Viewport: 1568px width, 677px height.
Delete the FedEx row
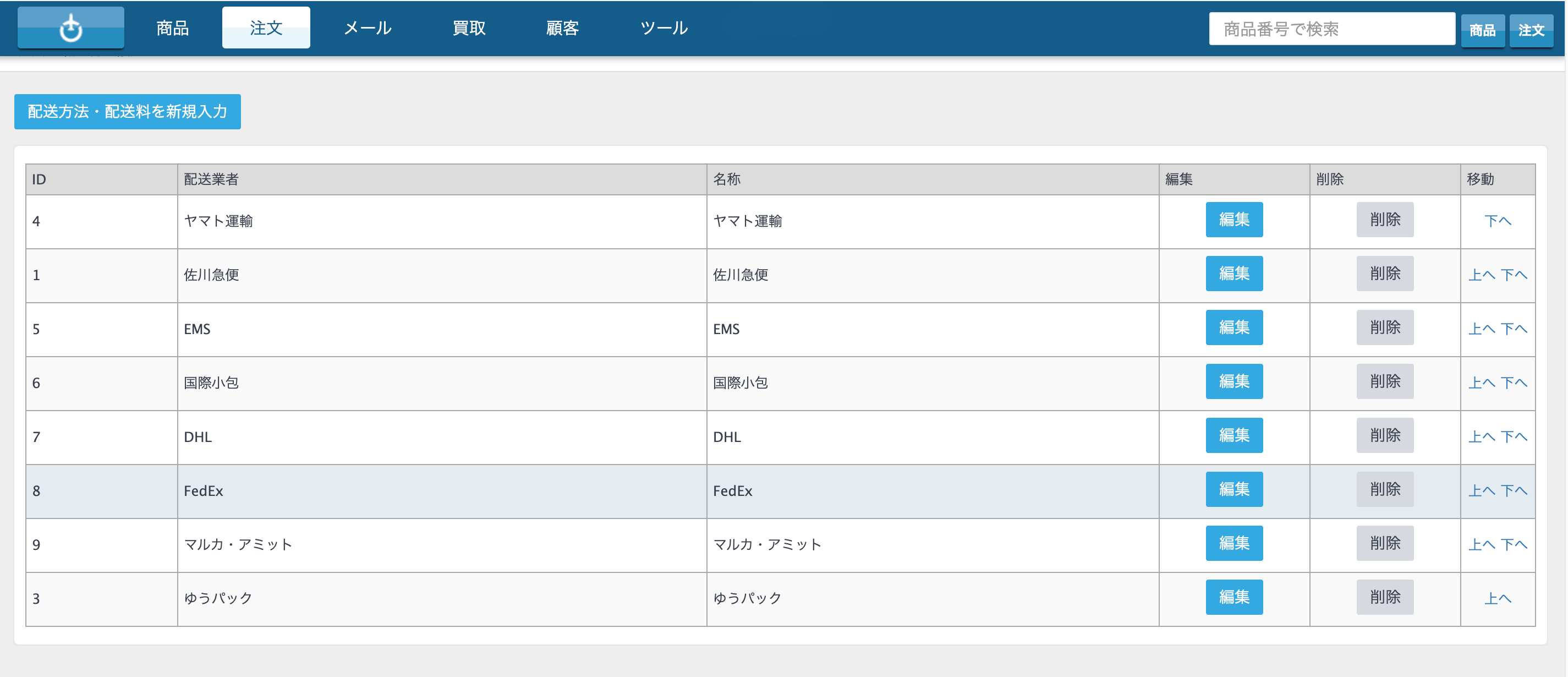pyautogui.click(x=1385, y=489)
